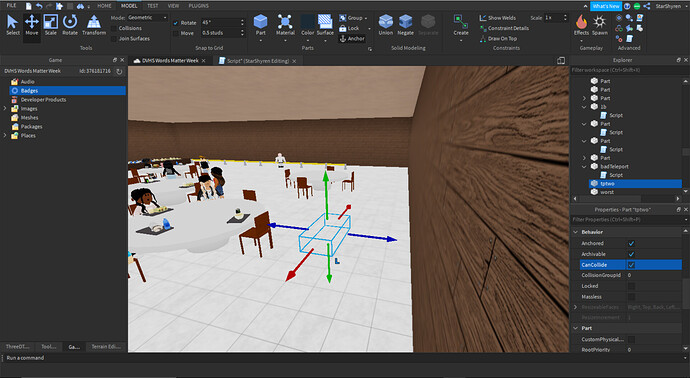Click the Union solid modeling tool

pos(385,25)
